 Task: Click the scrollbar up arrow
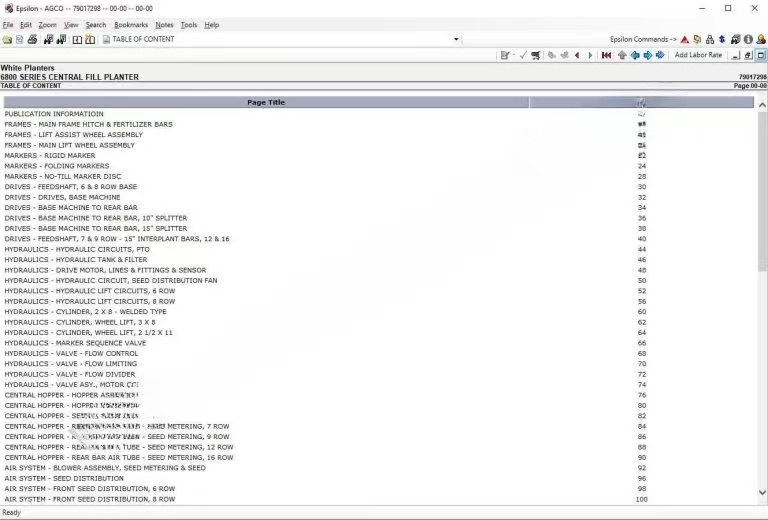click(x=762, y=105)
